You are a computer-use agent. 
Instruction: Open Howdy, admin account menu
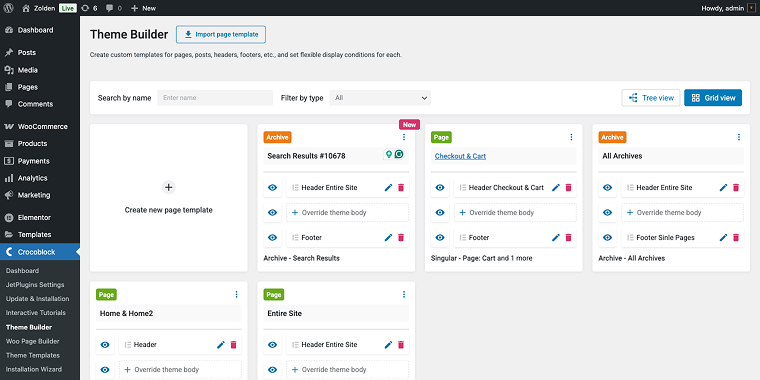click(x=728, y=8)
